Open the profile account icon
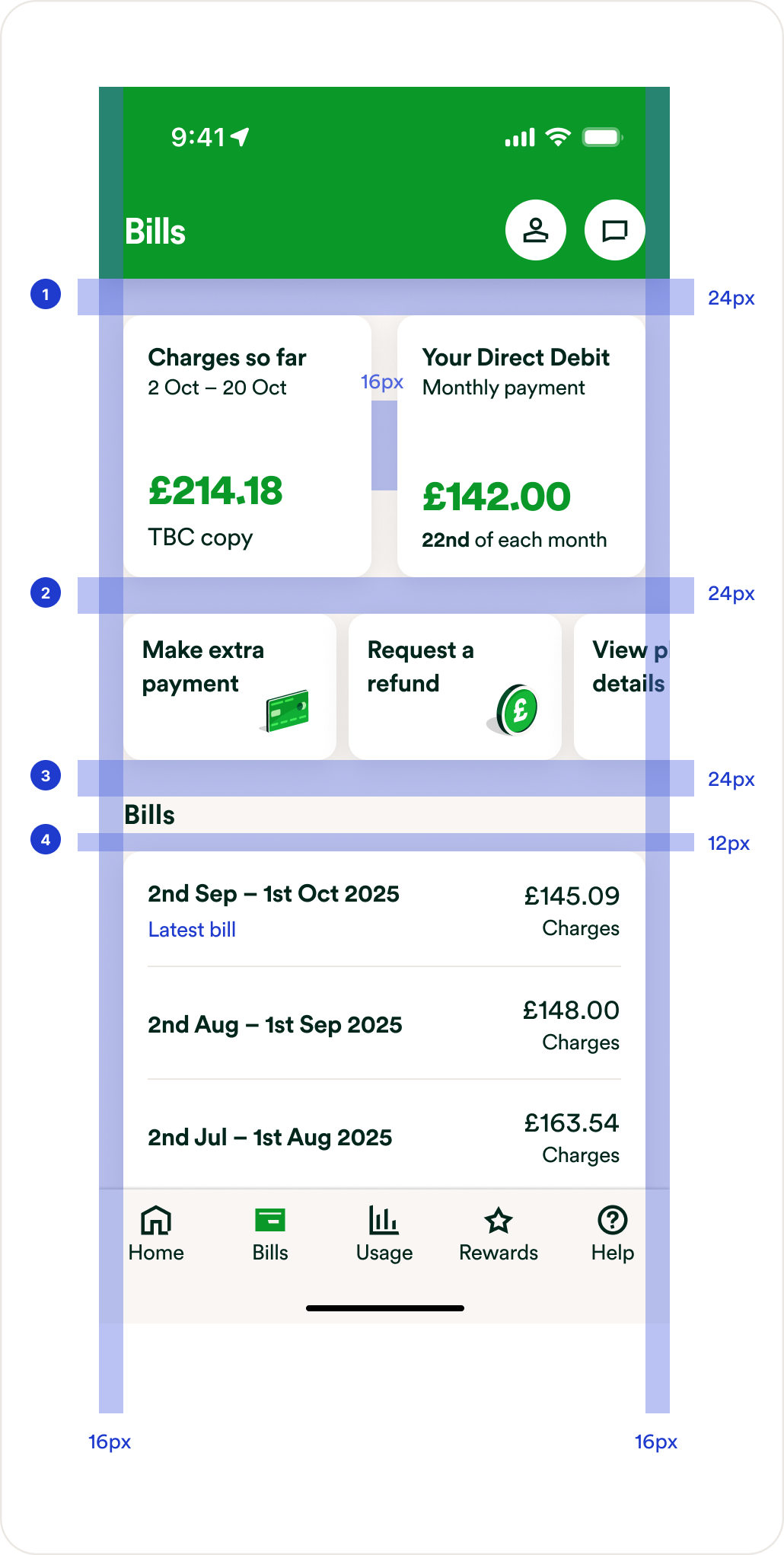The image size is (784, 1555). (535, 230)
